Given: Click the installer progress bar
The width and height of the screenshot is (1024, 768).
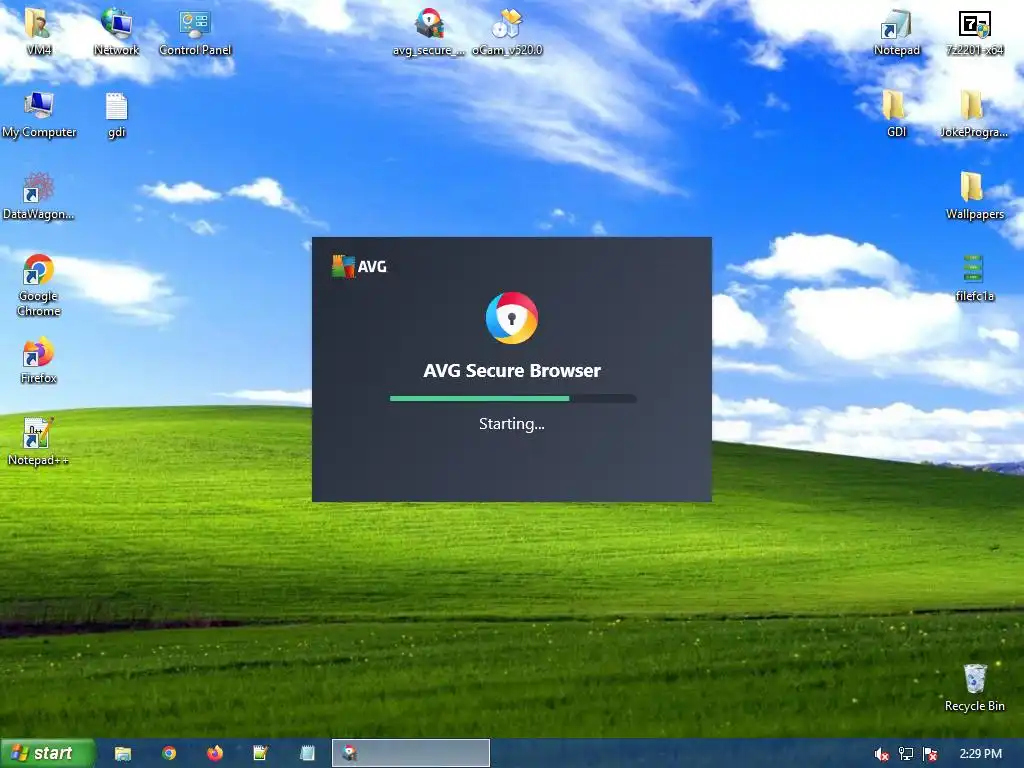Looking at the screenshot, I should [513, 398].
